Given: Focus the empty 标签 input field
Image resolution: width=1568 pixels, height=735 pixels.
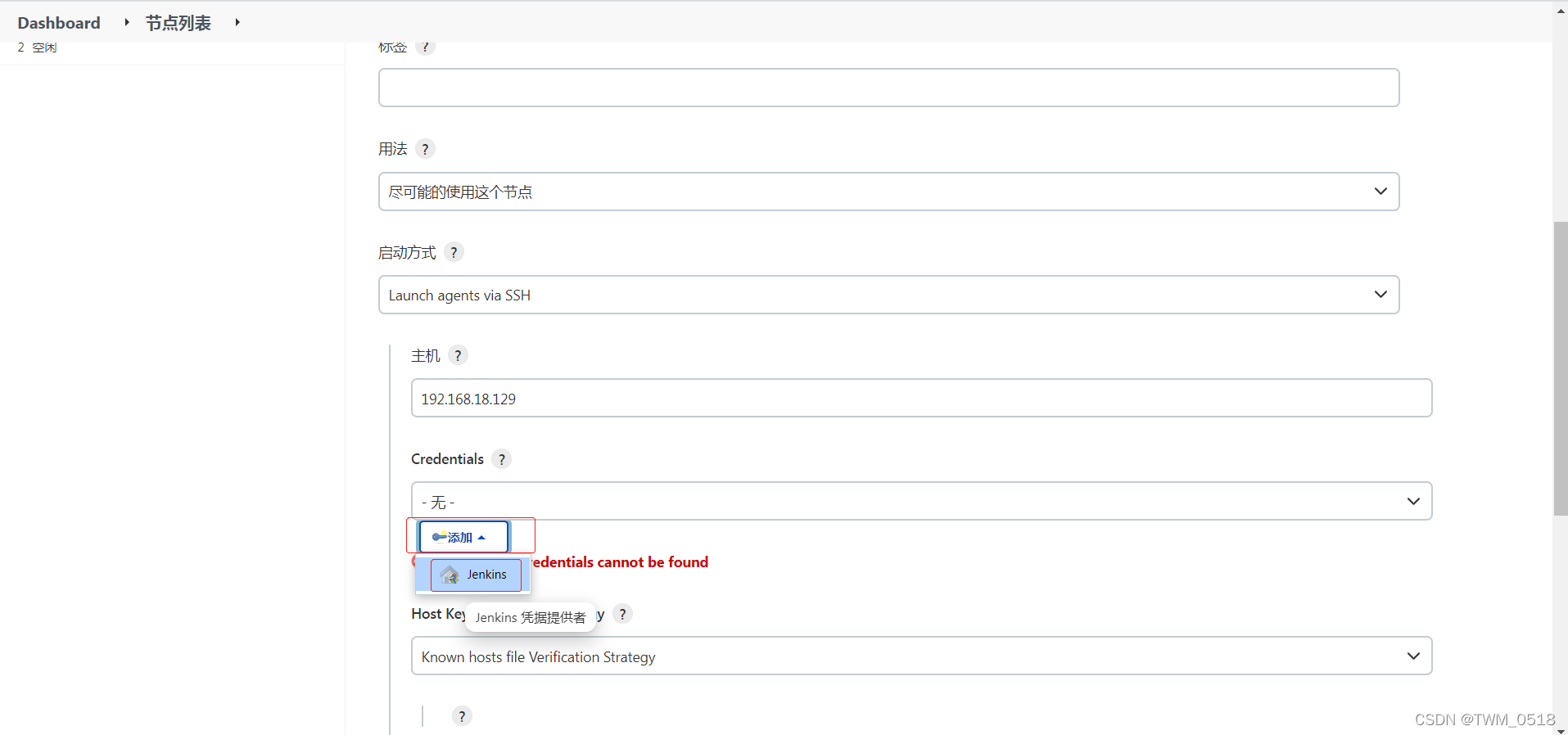Looking at the screenshot, I should 888,88.
